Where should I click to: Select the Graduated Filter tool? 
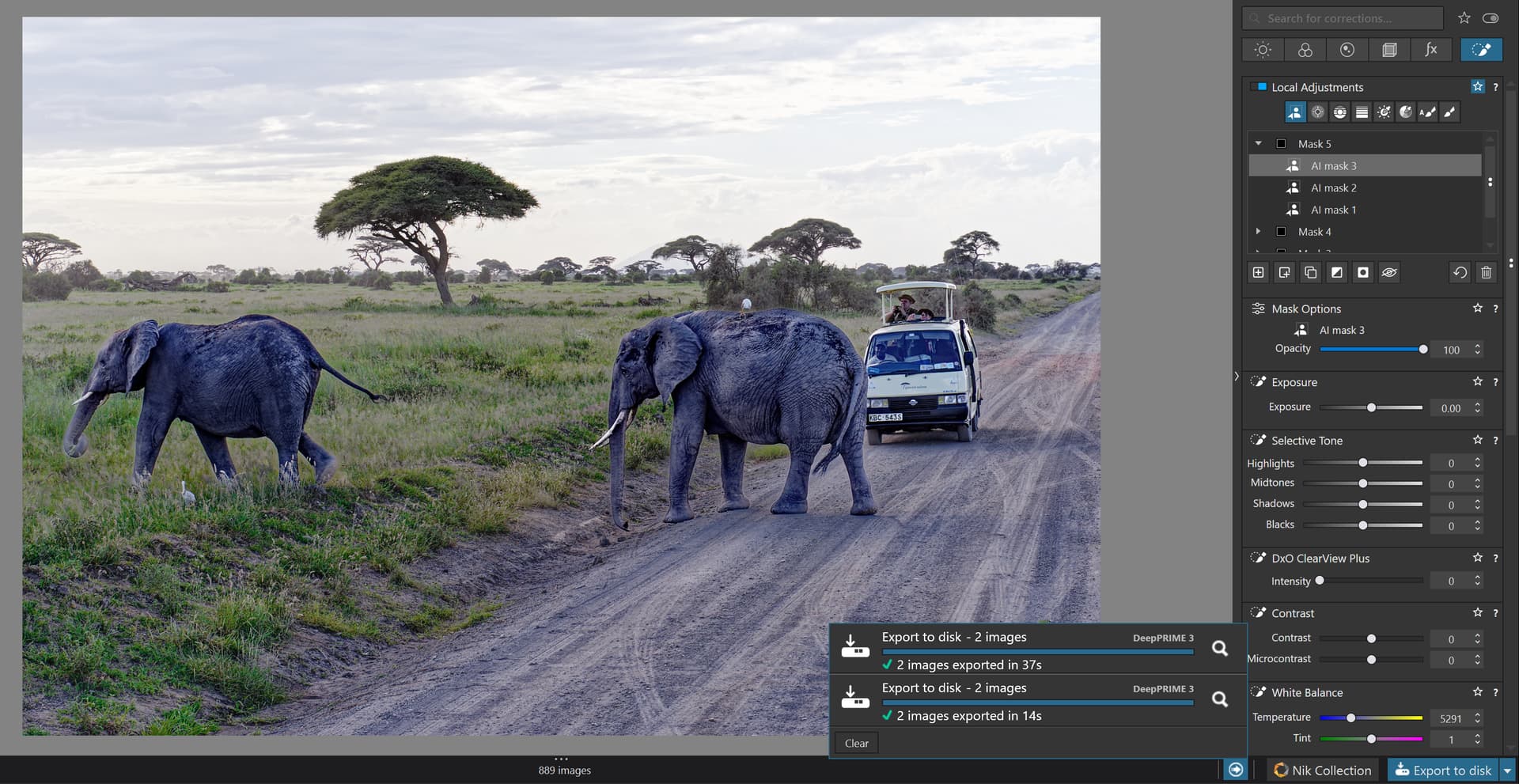[x=1362, y=112]
